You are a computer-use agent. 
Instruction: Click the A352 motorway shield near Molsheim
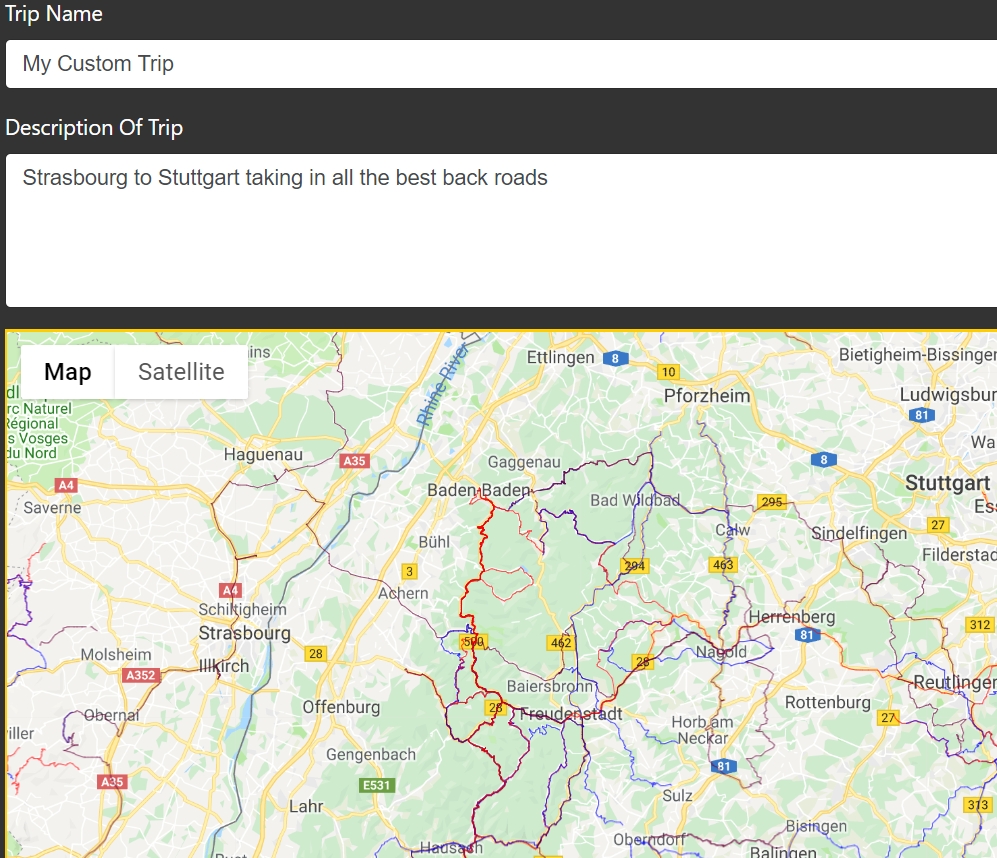click(x=141, y=675)
